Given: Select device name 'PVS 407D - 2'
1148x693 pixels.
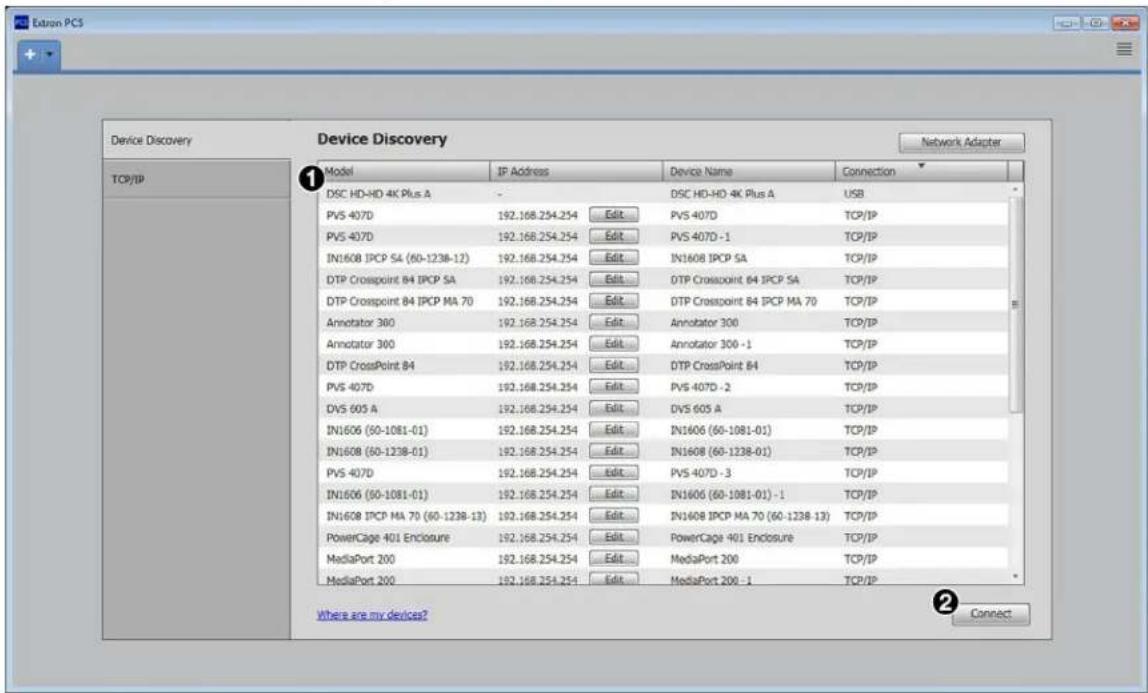Looking at the screenshot, I should 700,387.
